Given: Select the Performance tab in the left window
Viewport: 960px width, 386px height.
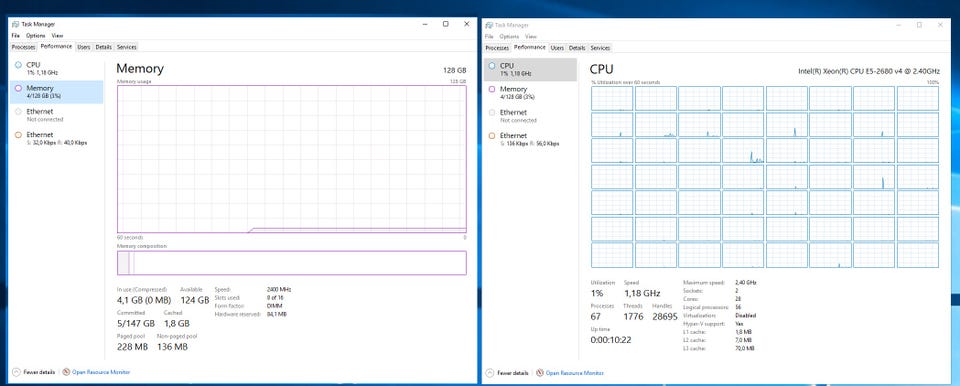Looking at the screenshot, I should 56,46.
